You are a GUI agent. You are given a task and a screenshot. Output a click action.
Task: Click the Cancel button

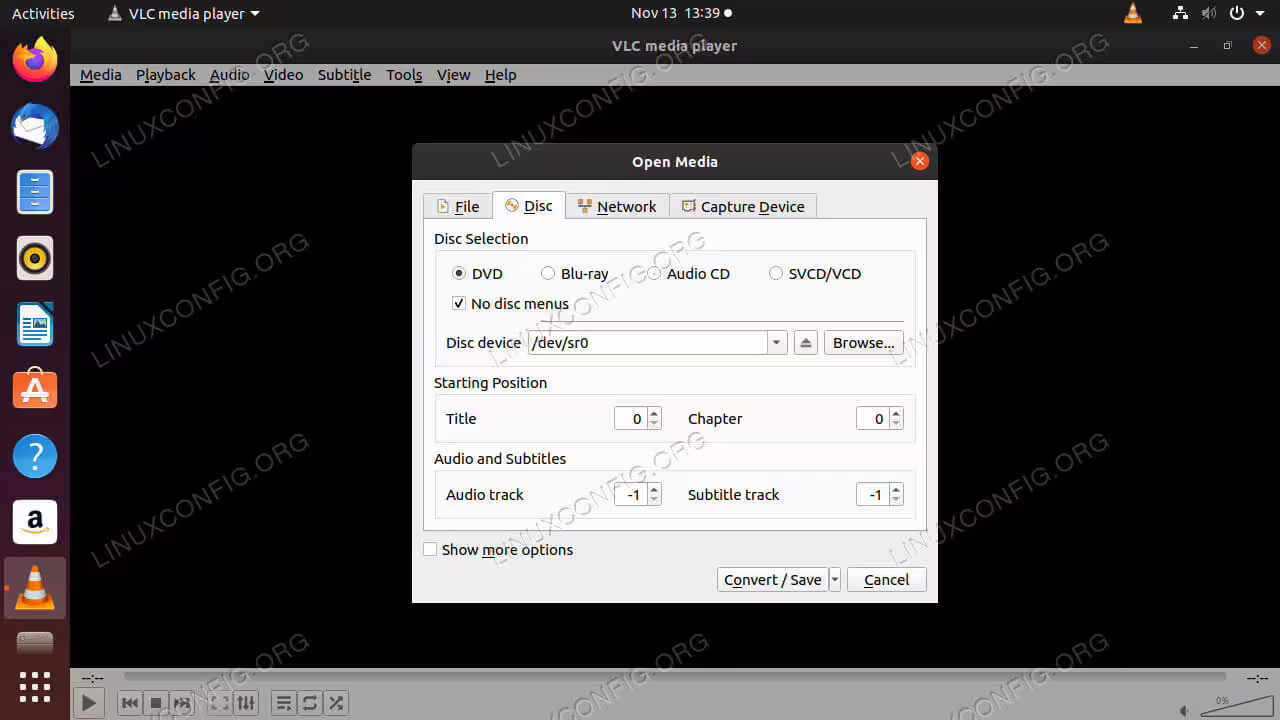pyautogui.click(x=886, y=580)
